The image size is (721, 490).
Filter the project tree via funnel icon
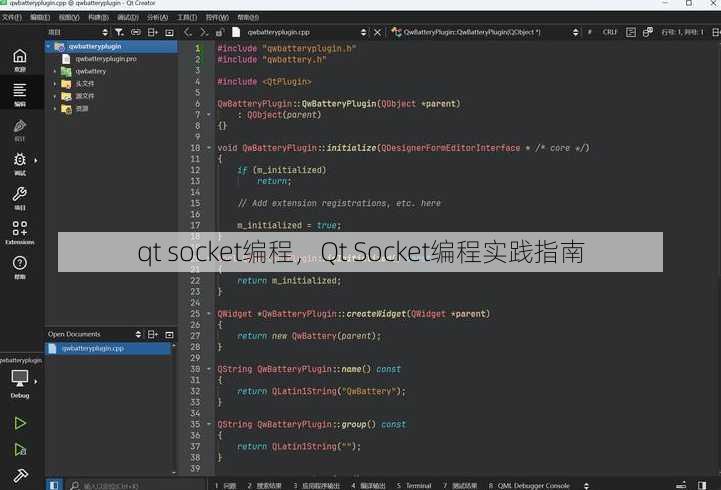point(119,32)
